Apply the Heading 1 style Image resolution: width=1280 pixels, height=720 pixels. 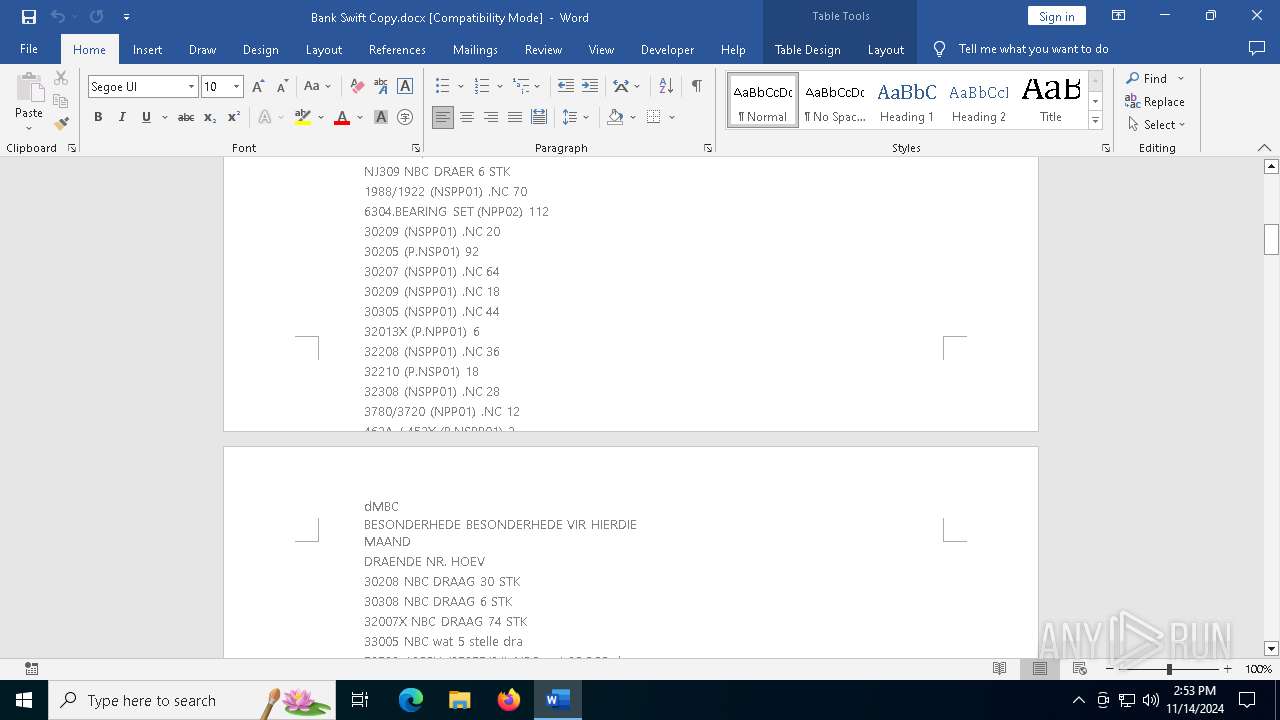tap(907, 100)
